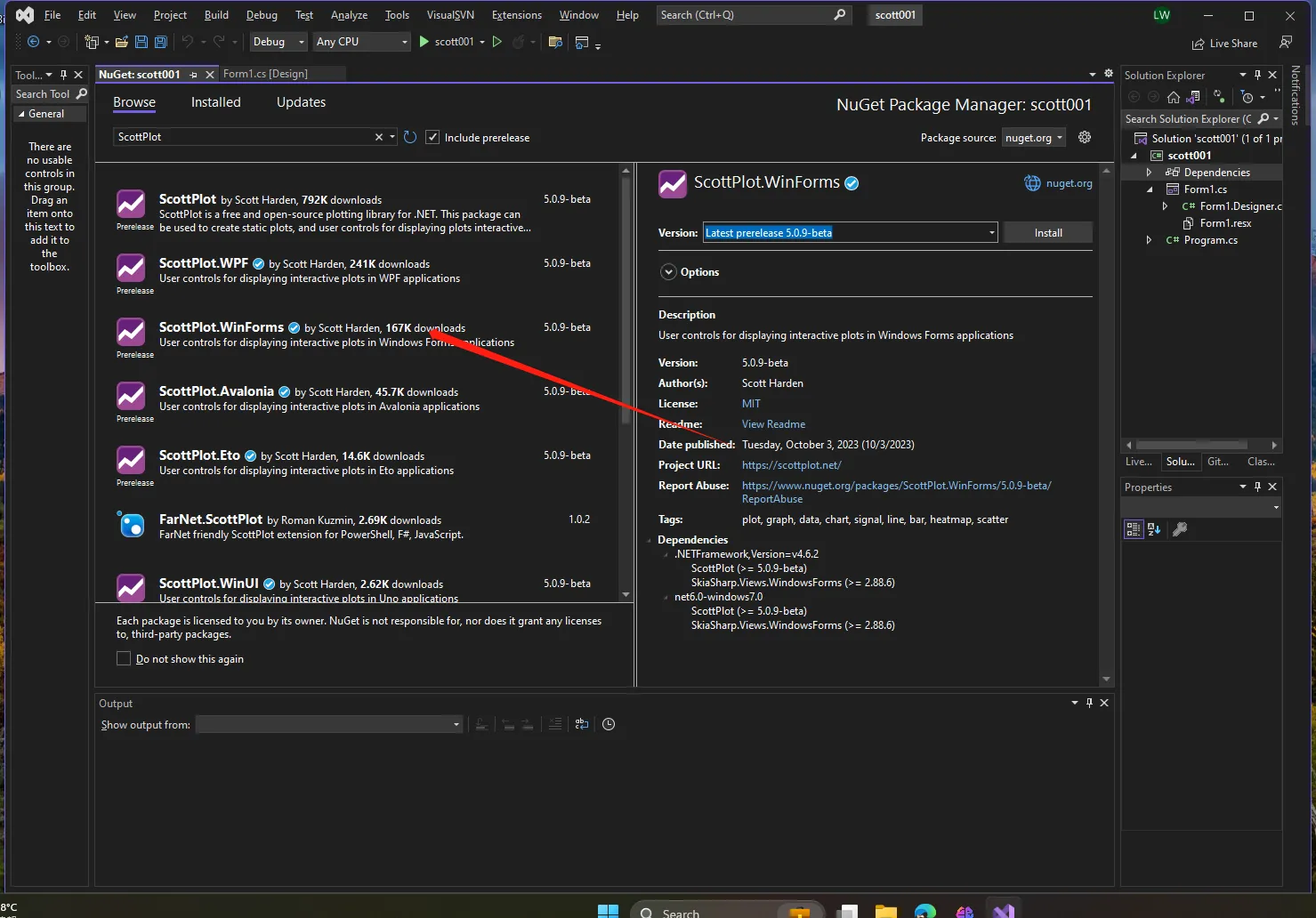Switch to the Git Changes tab
The image size is (1316, 918).
pos(1218,462)
